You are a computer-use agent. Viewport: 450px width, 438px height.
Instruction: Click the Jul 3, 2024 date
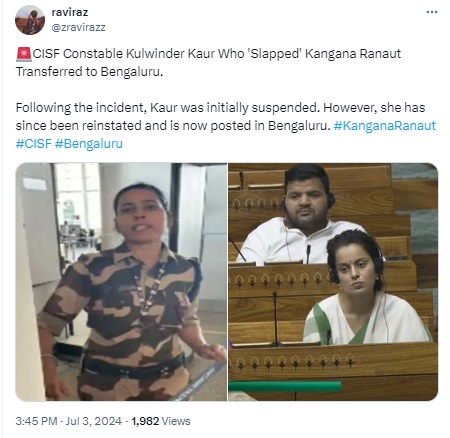pos(94,421)
